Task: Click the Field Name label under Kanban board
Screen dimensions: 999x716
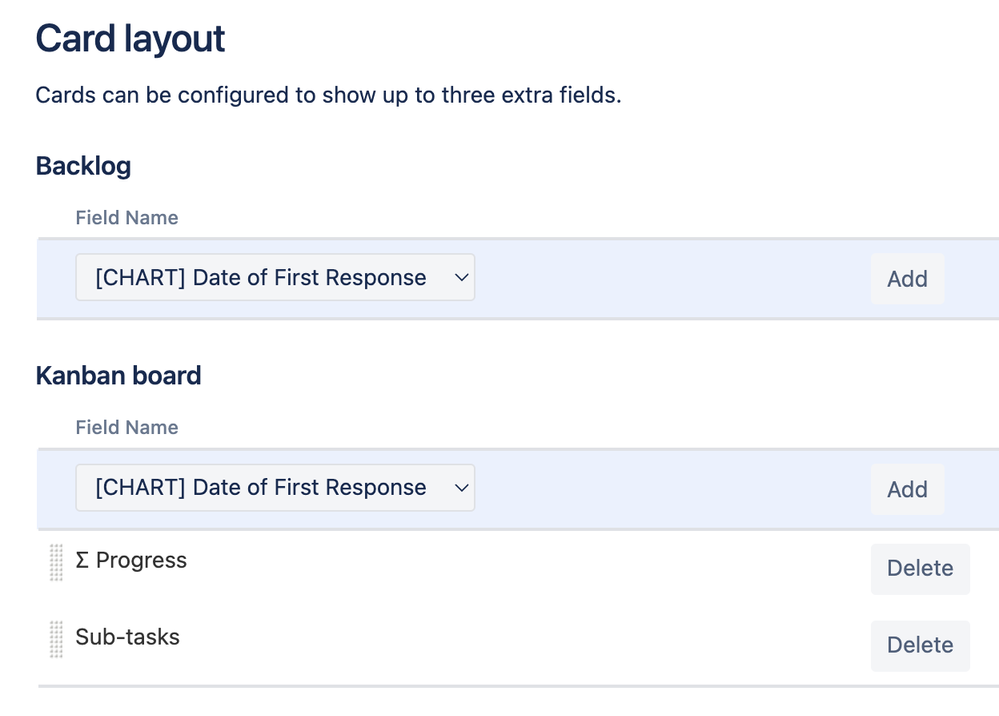Action: (x=127, y=427)
